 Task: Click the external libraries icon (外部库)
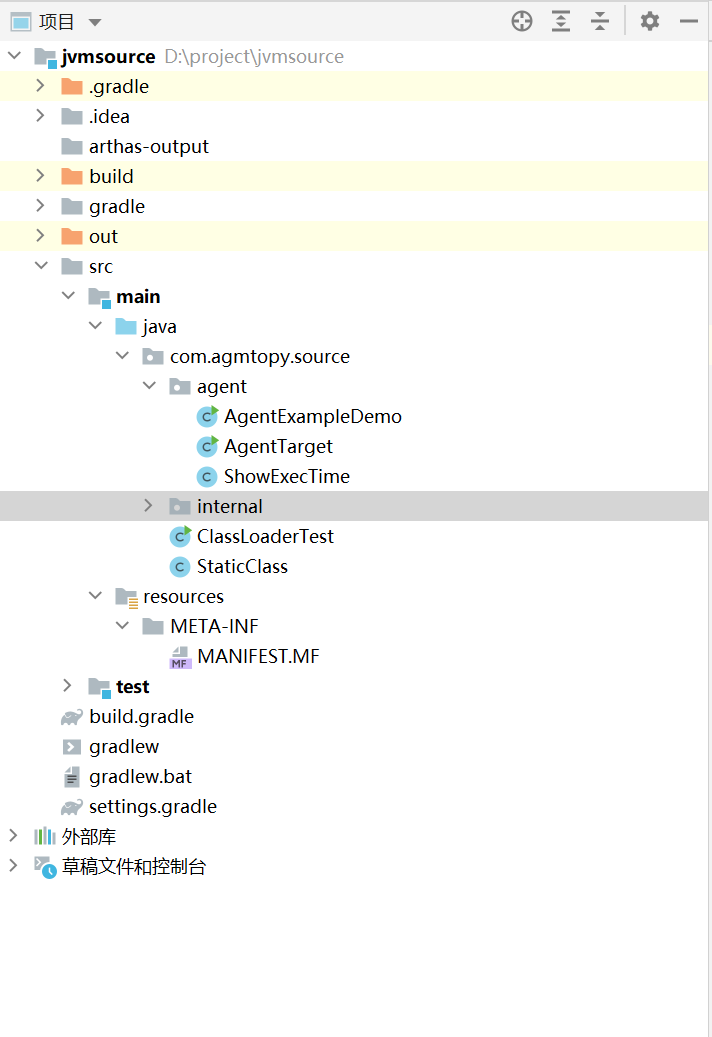(x=45, y=837)
